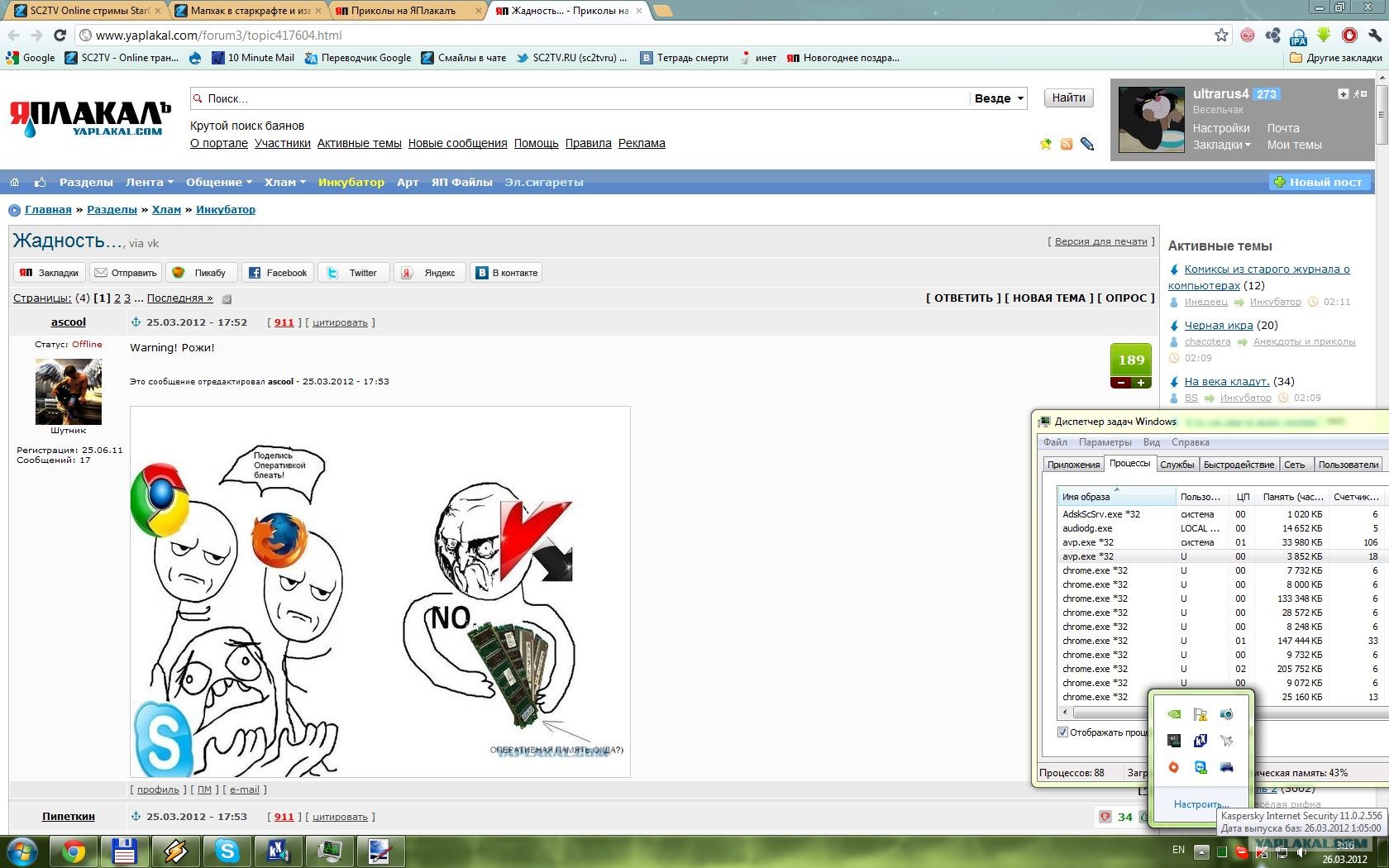Click ОТВЕТИТЬ to reply to the topic
This screenshot has height=868, width=1389.
pos(963,298)
